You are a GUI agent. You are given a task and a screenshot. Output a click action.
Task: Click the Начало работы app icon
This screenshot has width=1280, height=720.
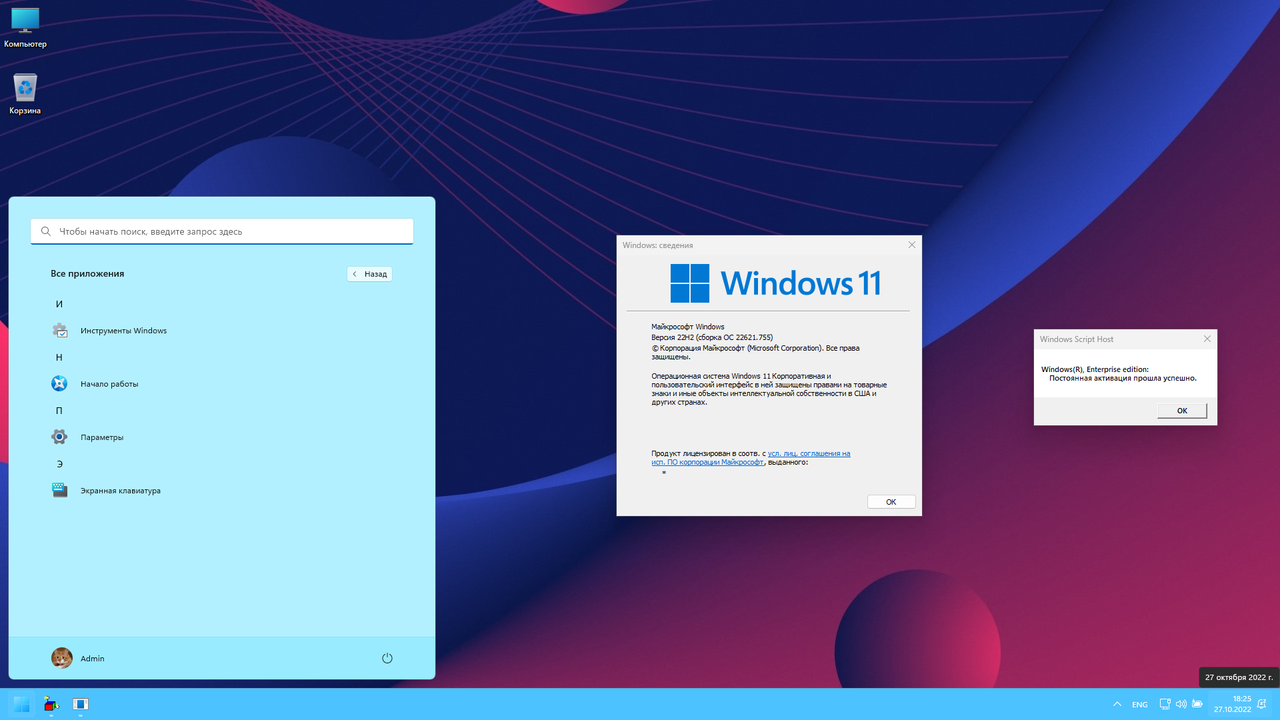coord(60,384)
